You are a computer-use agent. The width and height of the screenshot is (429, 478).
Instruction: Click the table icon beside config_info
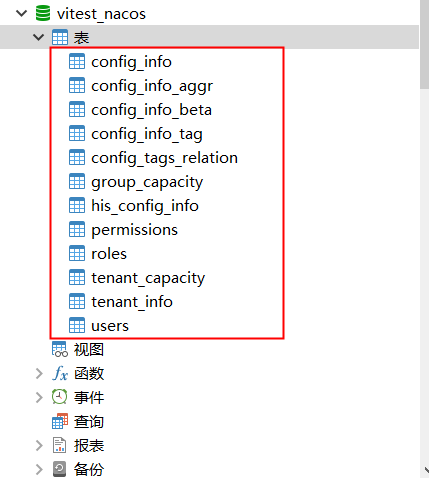coord(77,61)
